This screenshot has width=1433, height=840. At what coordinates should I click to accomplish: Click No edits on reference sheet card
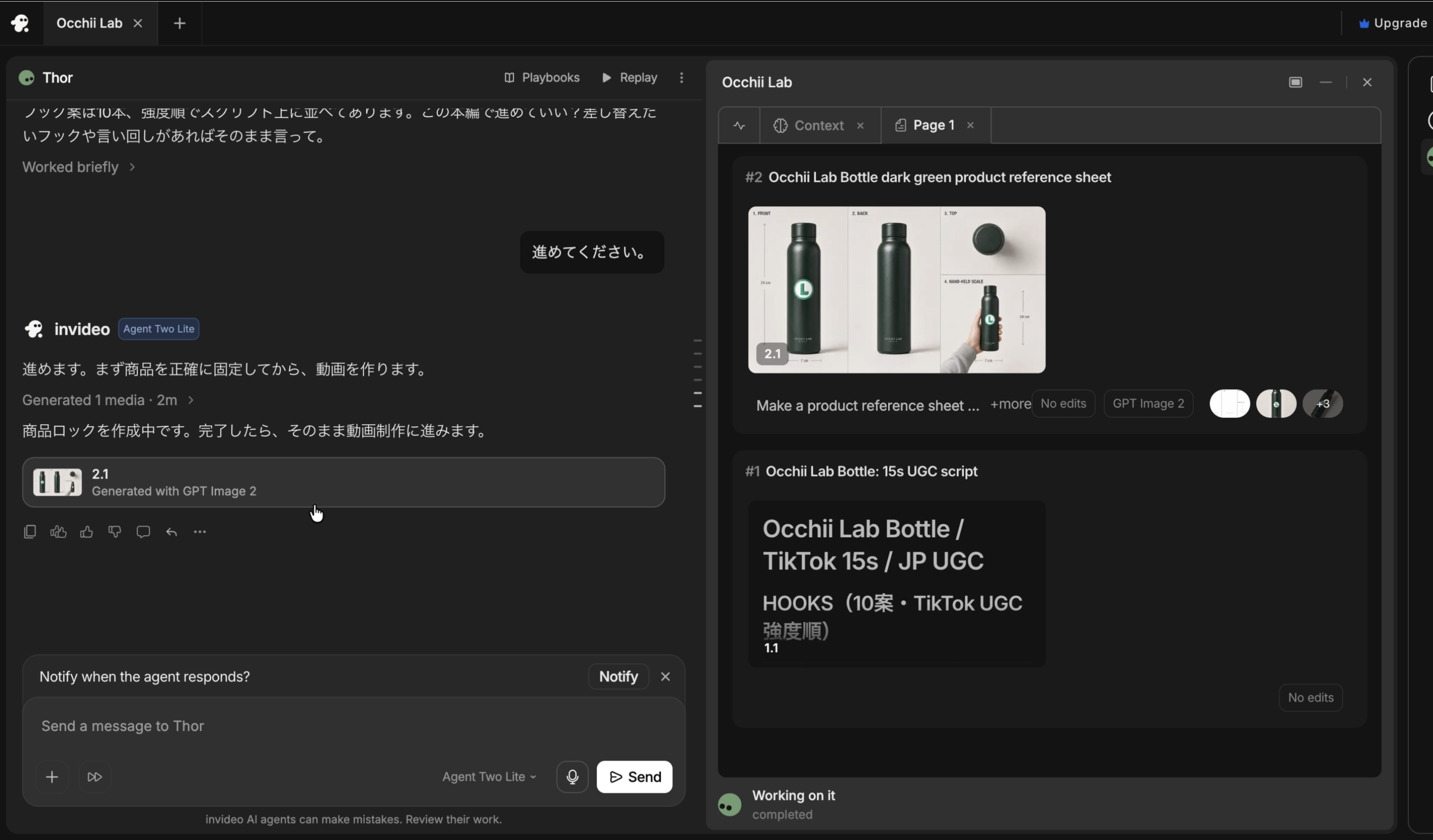click(x=1063, y=404)
